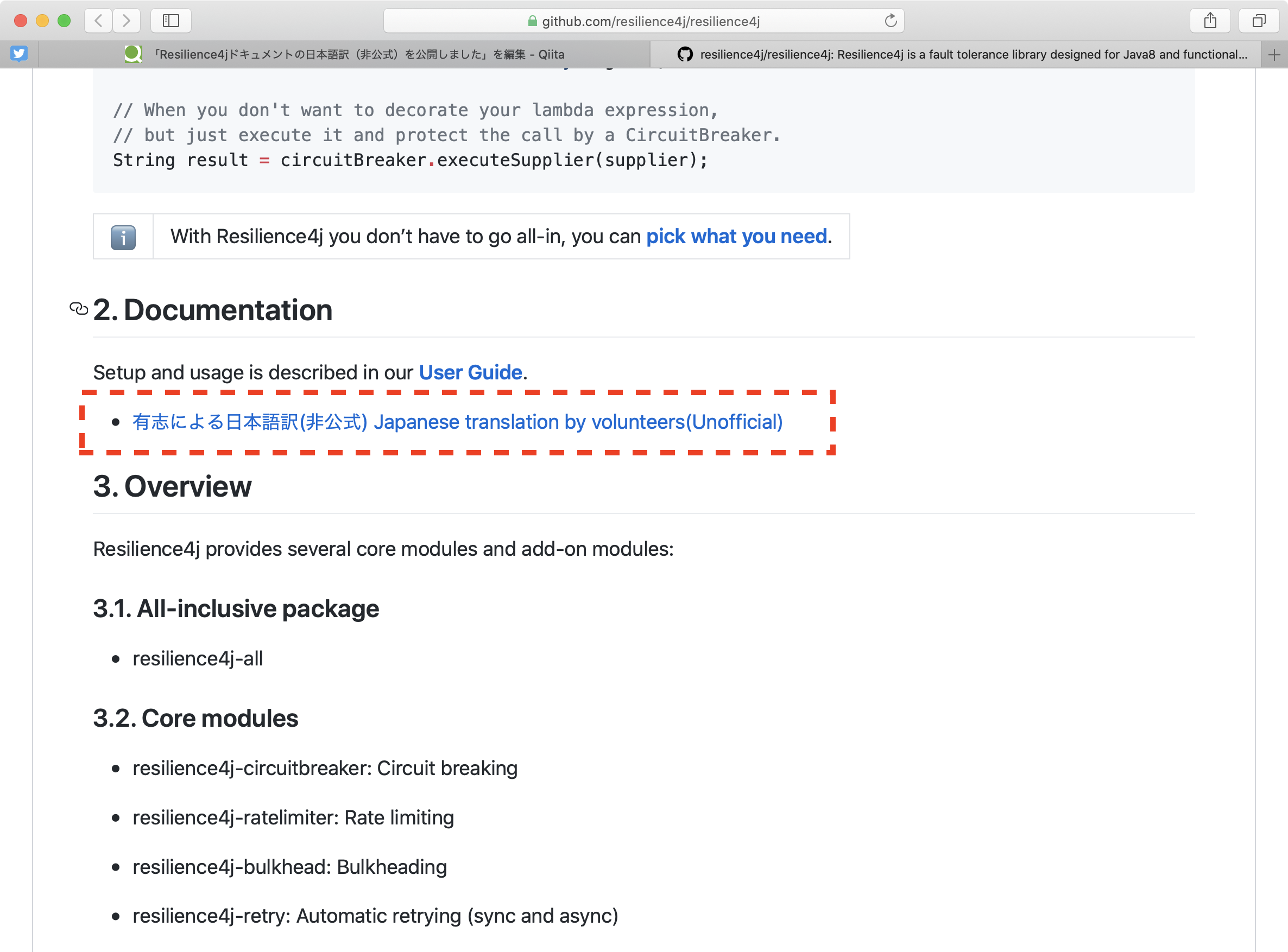The width and height of the screenshot is (1288, 952).
Task: Follow the "pick what you need" link
Action: 736,236
